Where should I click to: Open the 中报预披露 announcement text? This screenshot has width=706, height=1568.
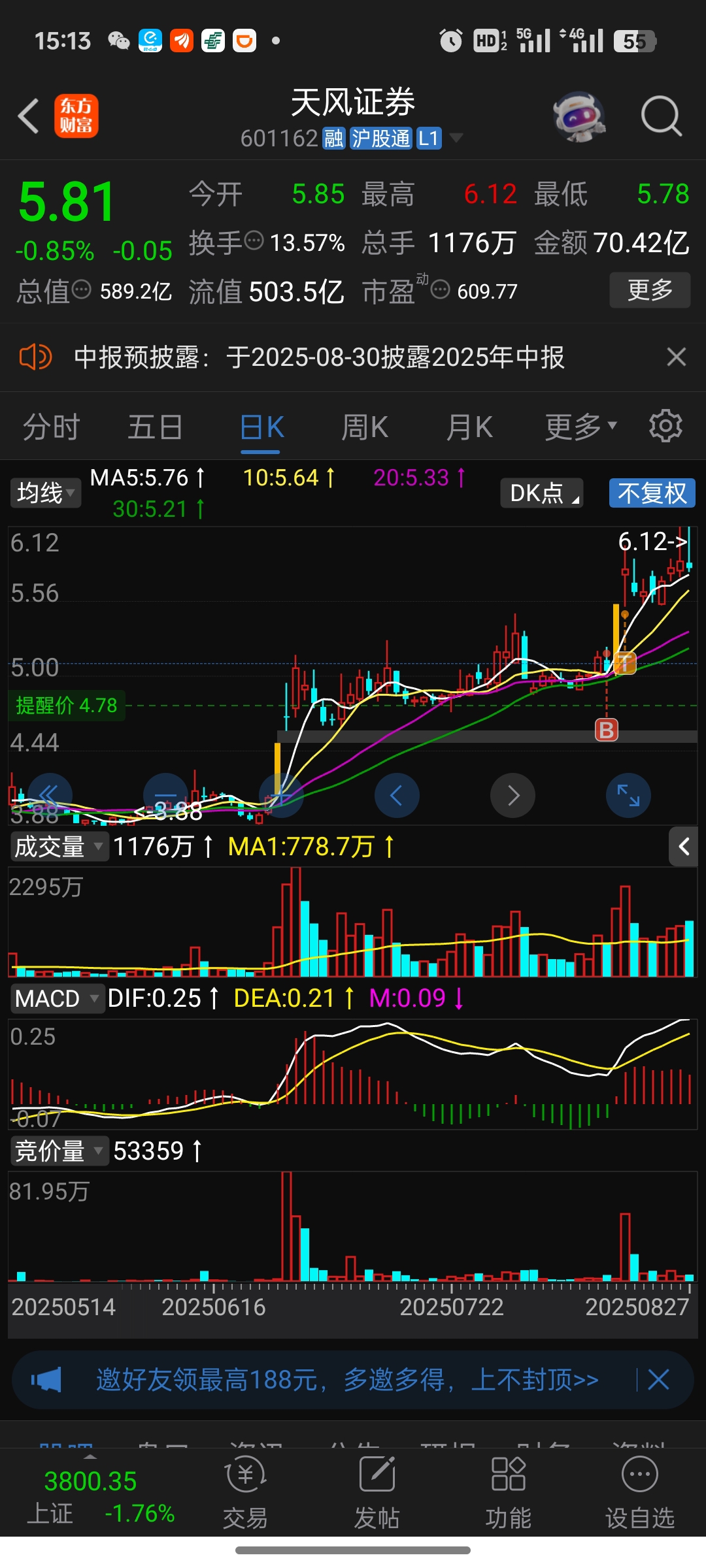pos(319,357)
